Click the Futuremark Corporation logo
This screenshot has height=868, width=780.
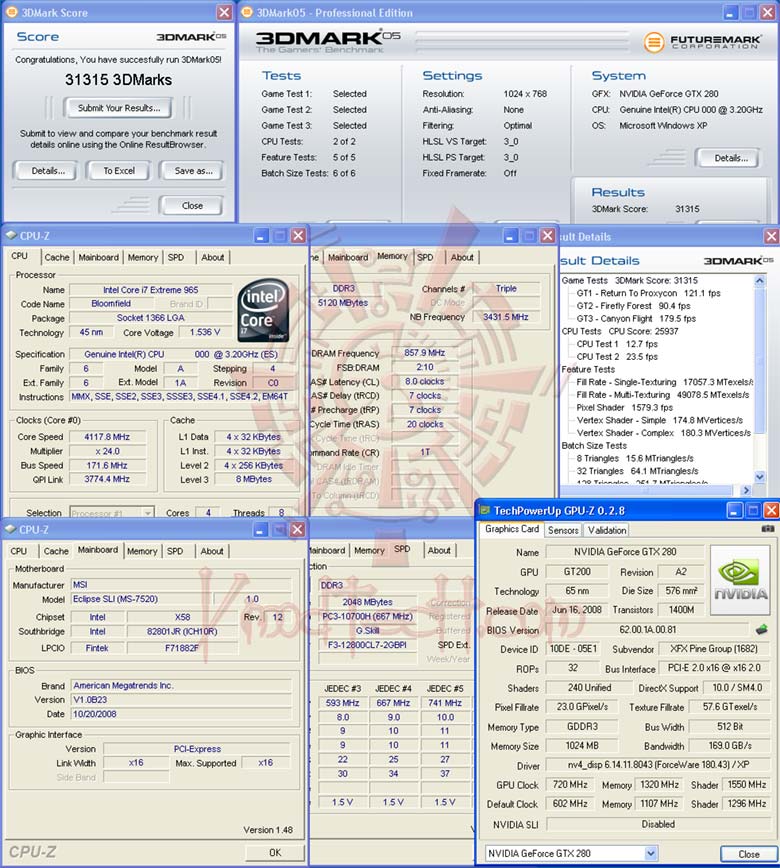point(702,42)
